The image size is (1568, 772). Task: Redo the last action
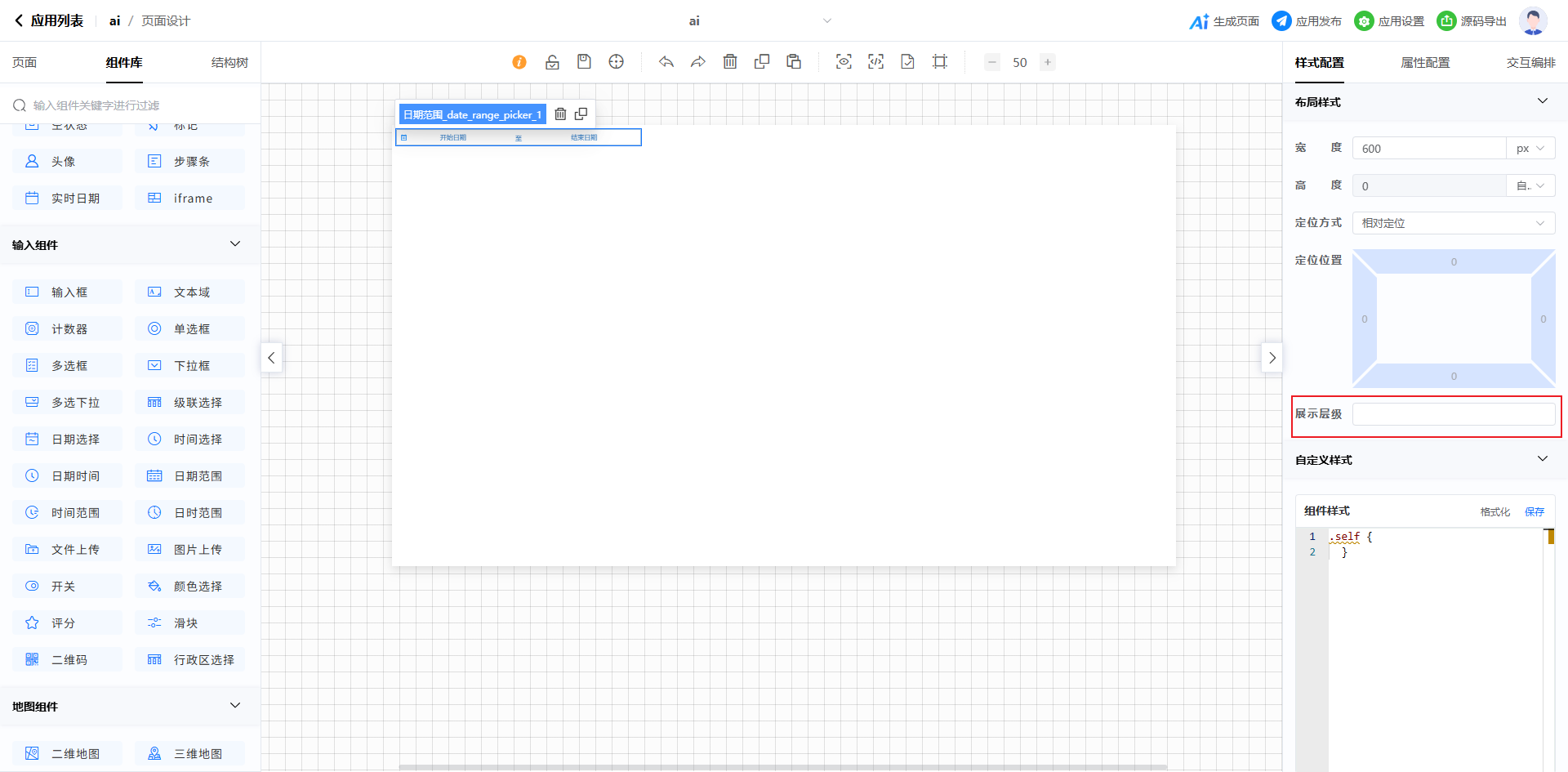point(697,62)
